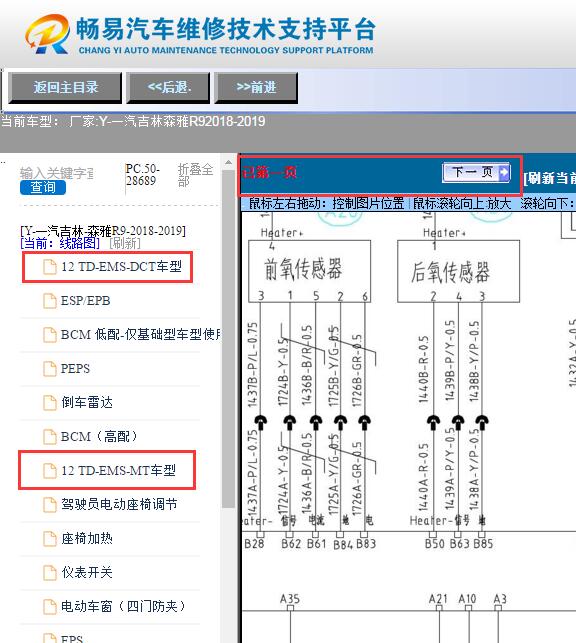The height and width of the screenshot is (643, 576).
Task: Click the 后氧传感器 box in diagram
Action: coord(458,271)
